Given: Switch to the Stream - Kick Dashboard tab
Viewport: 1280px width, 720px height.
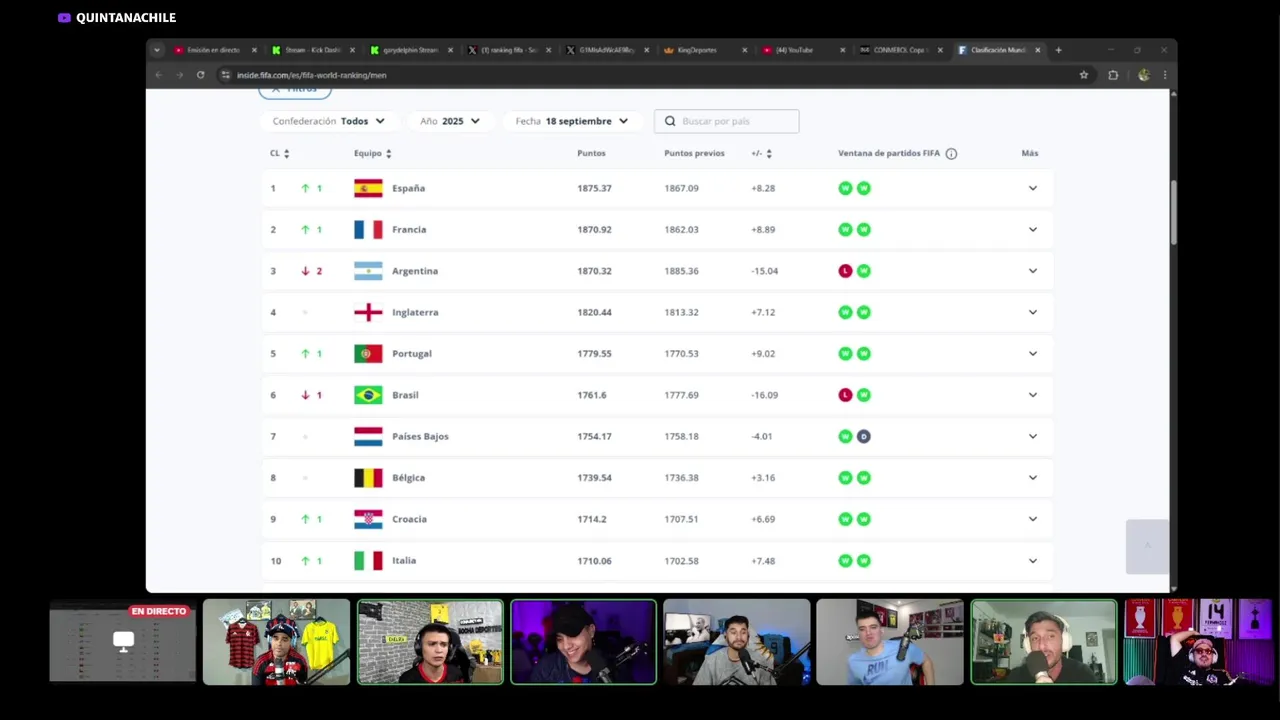Looking at the screenshot, I should tap(312, 50).
